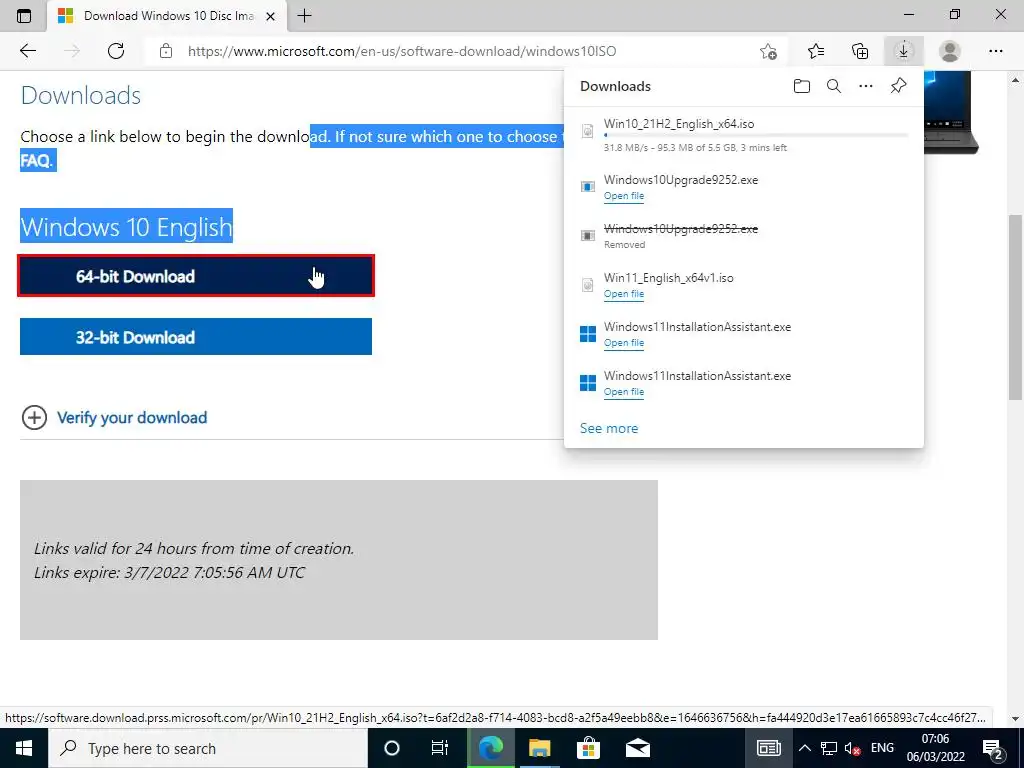View site information lock icon

(x=166, y=51)
